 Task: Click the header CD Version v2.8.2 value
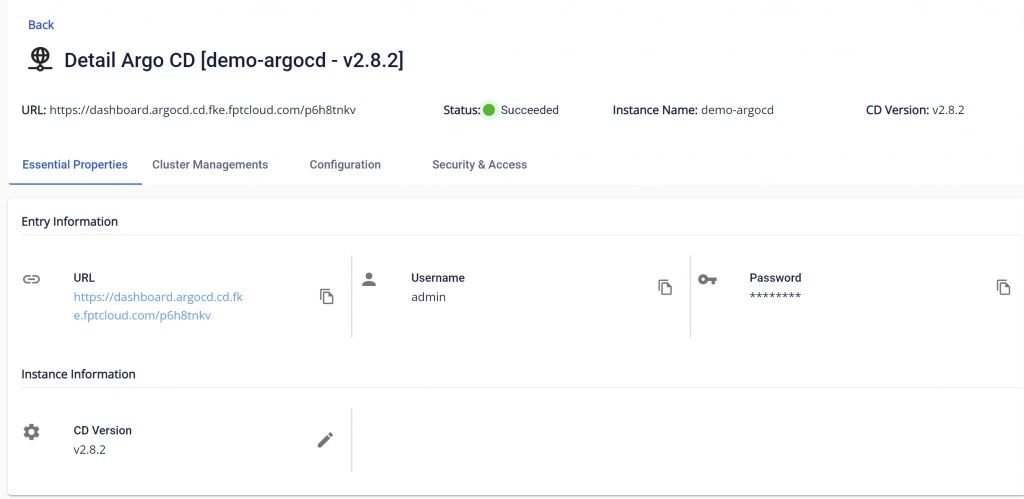click(x=948, y=110)
